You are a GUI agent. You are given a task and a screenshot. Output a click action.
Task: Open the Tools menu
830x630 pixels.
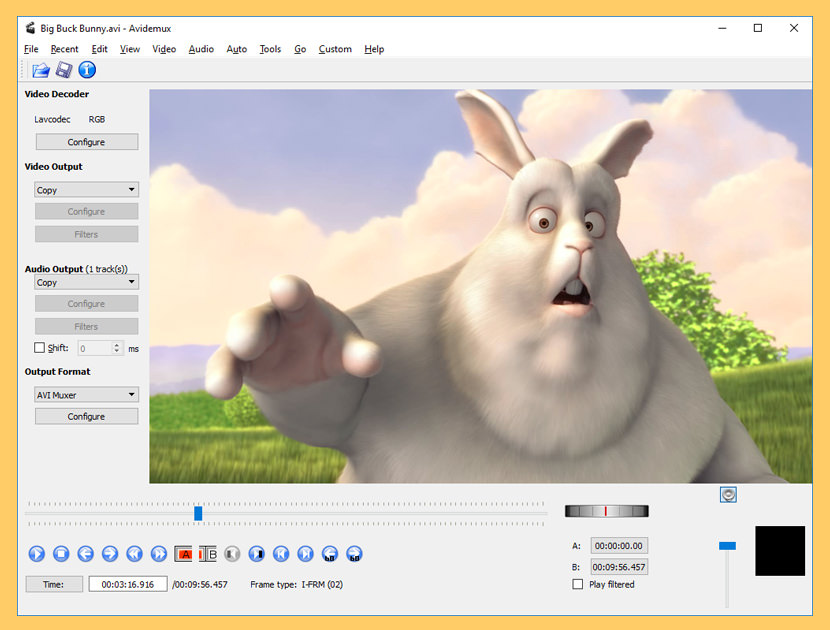coord(270,49)
